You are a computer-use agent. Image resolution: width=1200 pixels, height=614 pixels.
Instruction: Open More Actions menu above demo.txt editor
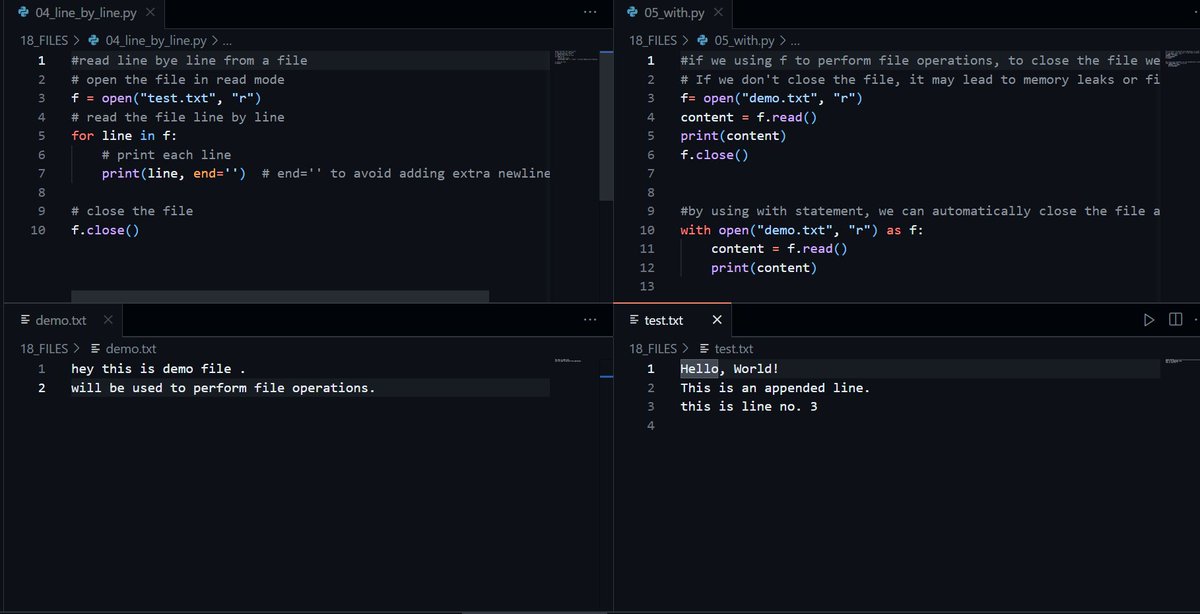point(590,320)
